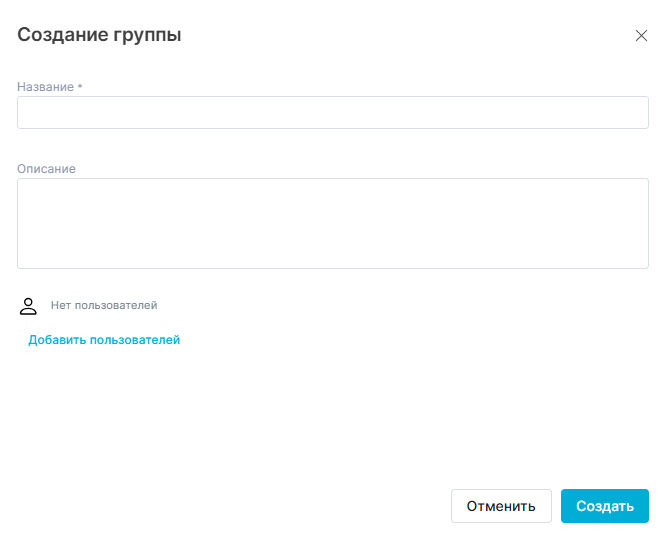Image resolution: width=670 pixels, height=546 pixels.
Task: Close the Создание группы dialog with X
Action: click(641, 36)
